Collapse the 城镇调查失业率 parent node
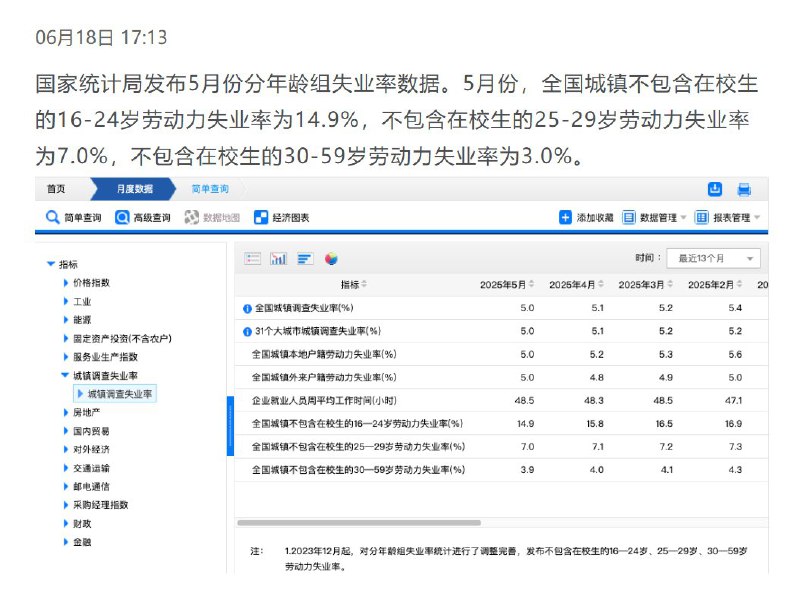The image size is (800, 606). pyautogui.click(x=65, y=375)
